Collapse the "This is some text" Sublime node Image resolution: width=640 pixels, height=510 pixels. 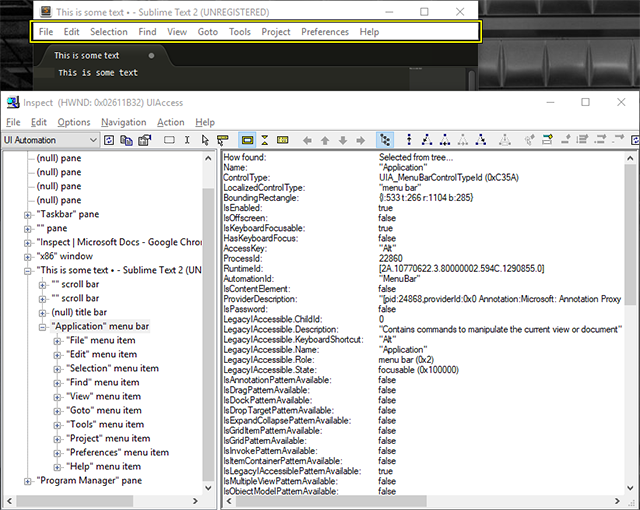click(27, 271)
